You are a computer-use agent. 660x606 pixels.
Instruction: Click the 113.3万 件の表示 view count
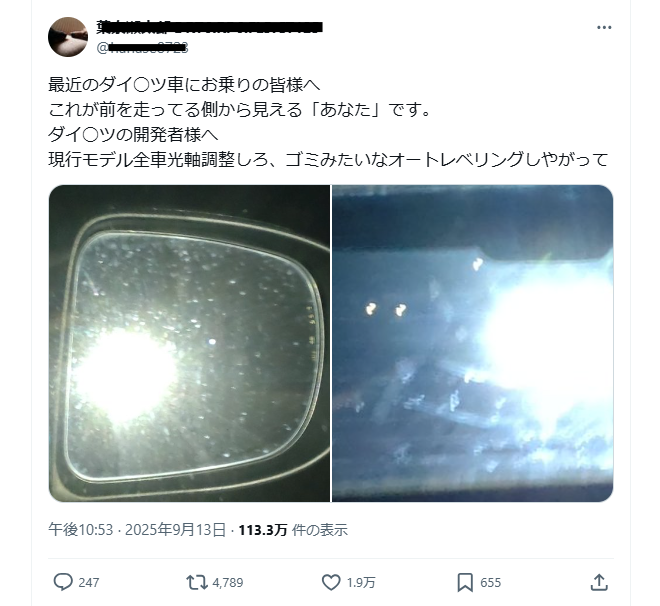[x=293, y=529]
